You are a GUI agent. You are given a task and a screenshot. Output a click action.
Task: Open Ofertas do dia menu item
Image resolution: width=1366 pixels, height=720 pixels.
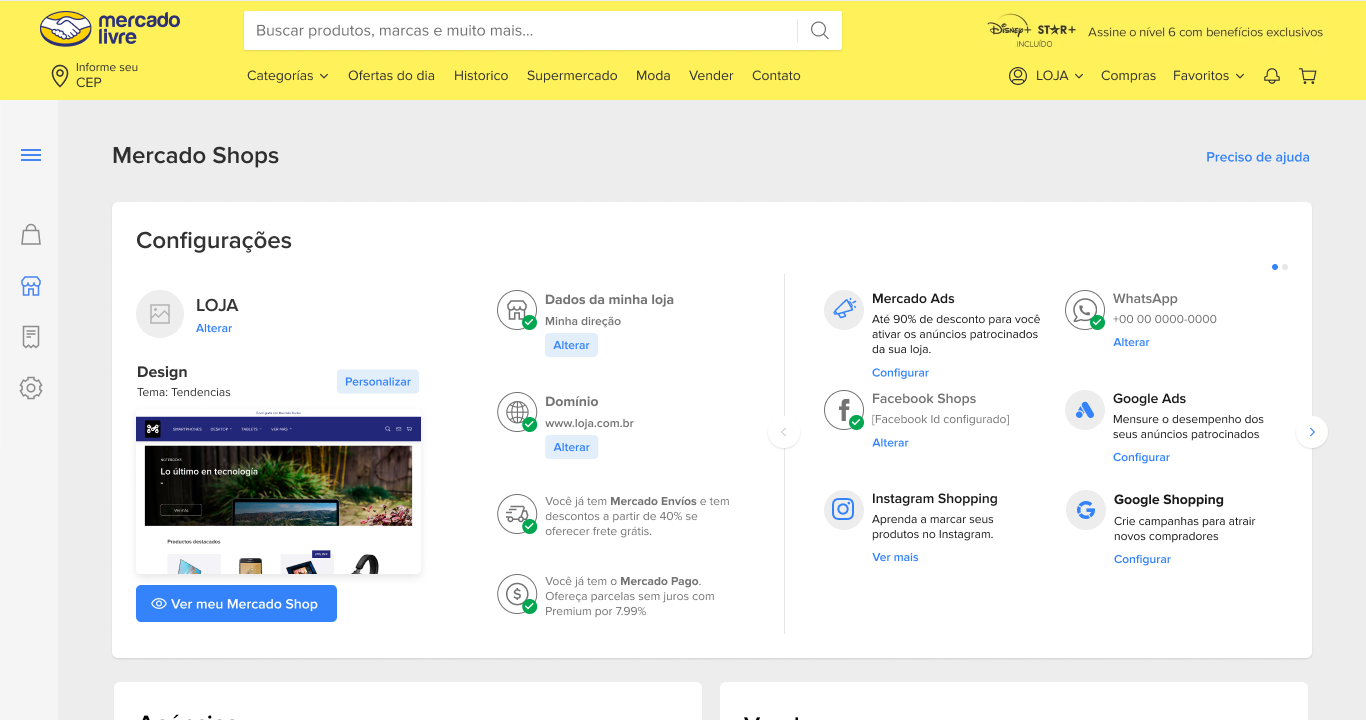click(x=391, y=76)
